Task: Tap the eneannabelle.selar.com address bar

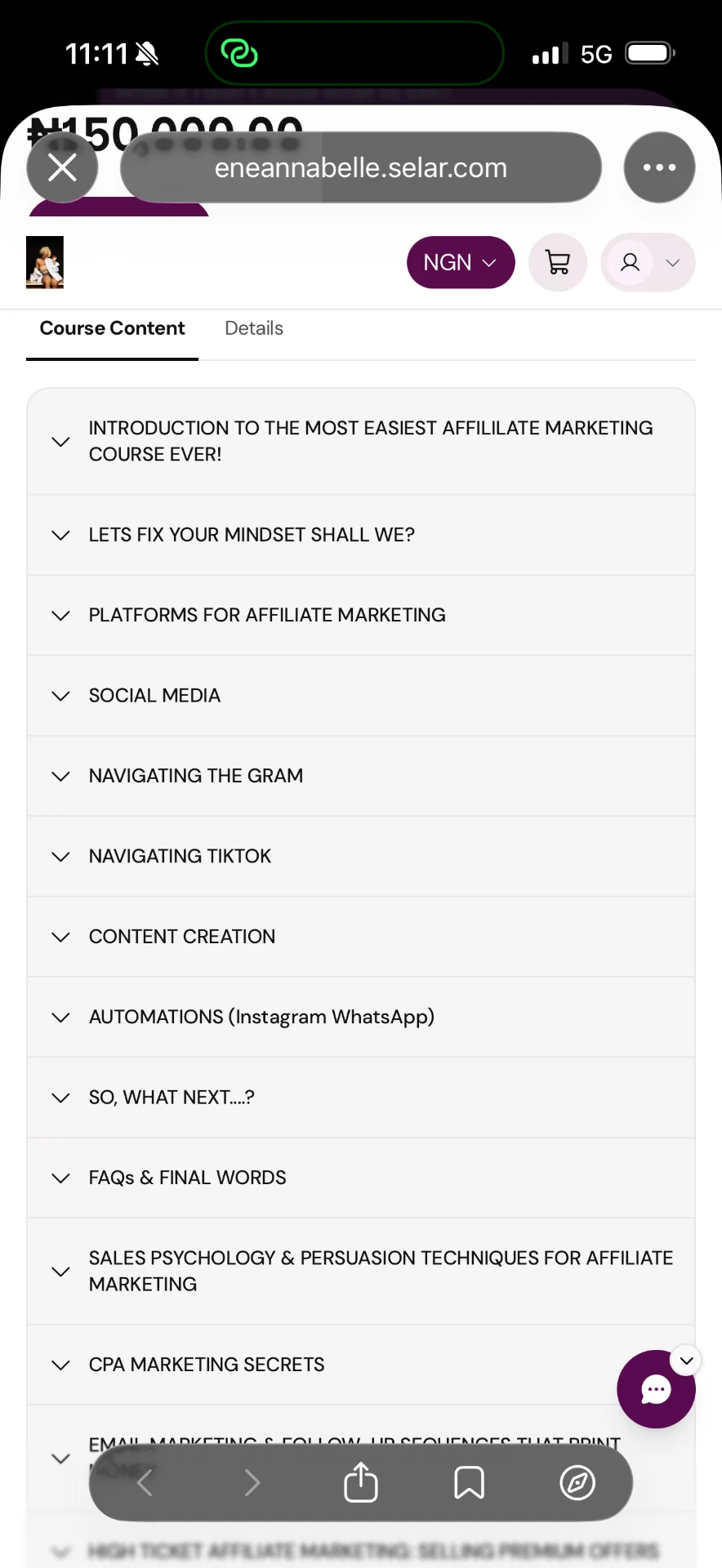Action: (x=361, y=167)
